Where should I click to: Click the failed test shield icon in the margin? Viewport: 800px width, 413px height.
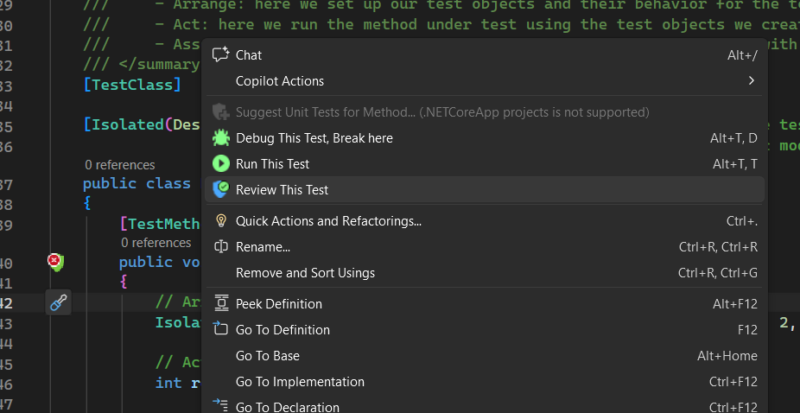click(56, 262)
